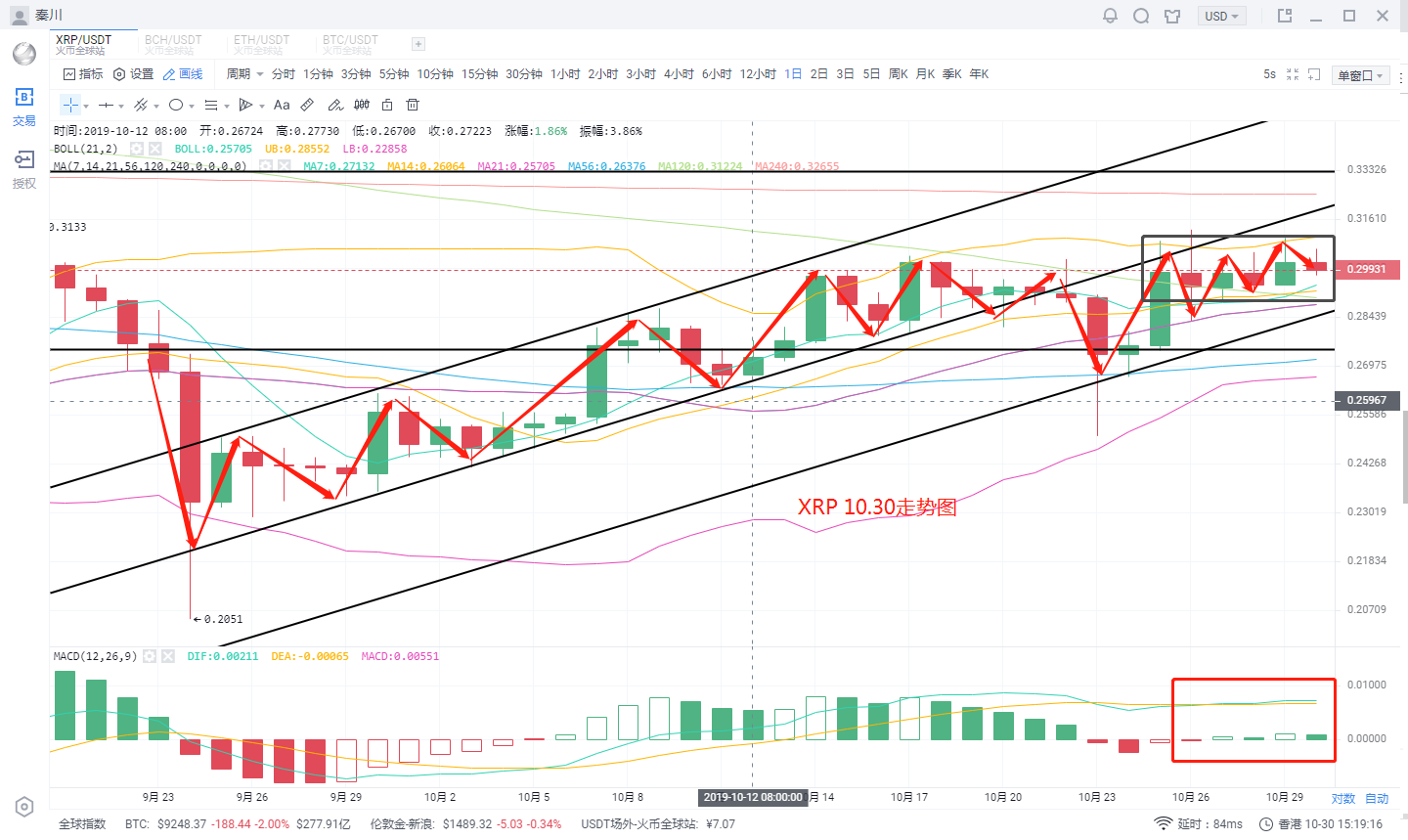This screenshot has height=840, width=1408.
Task: Open the 设置 (settings) hexagon button
Action: [133, 74]
